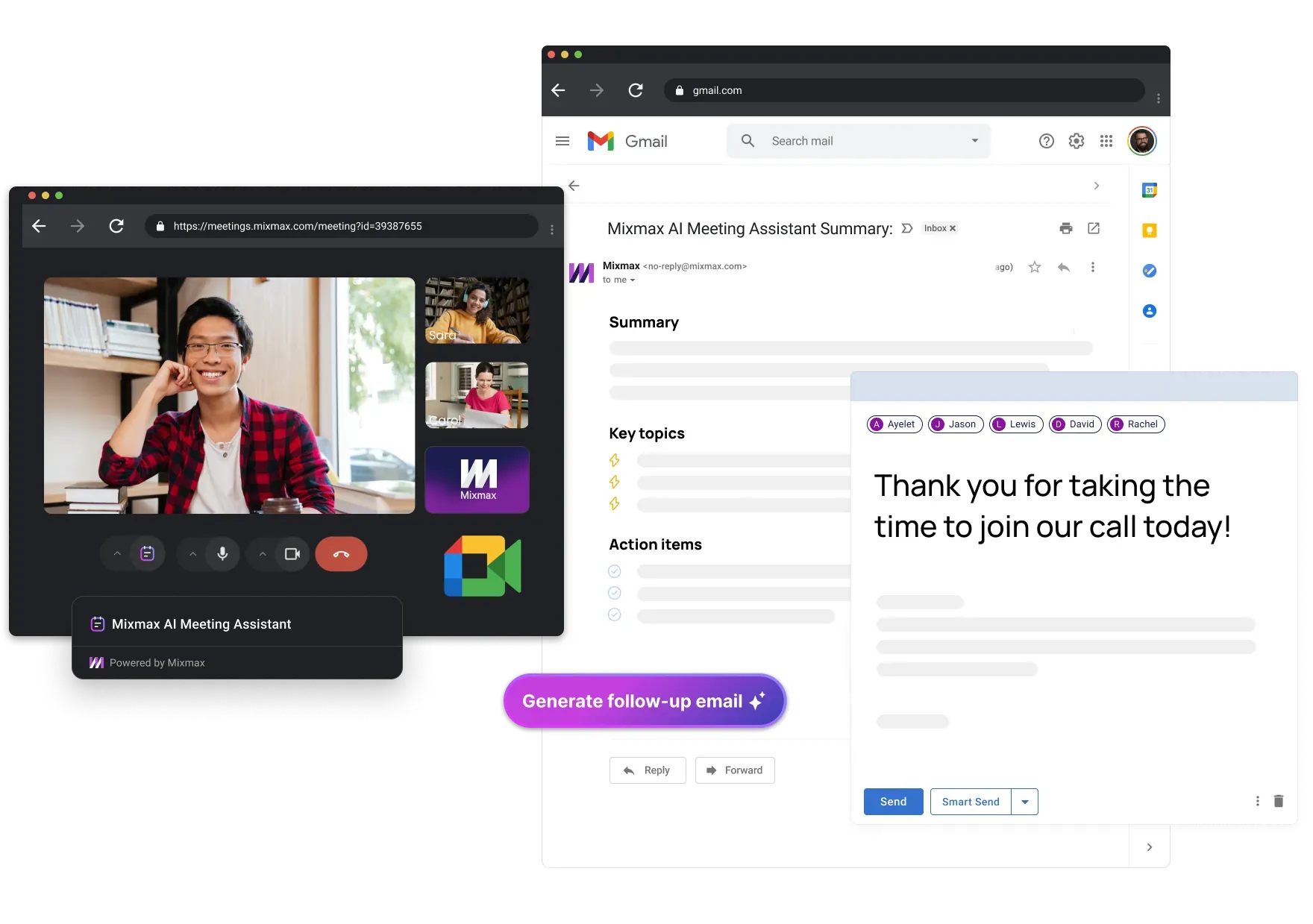Click the Gmail logo
This screenshot has height=924, width=1313.
(627, 141)
